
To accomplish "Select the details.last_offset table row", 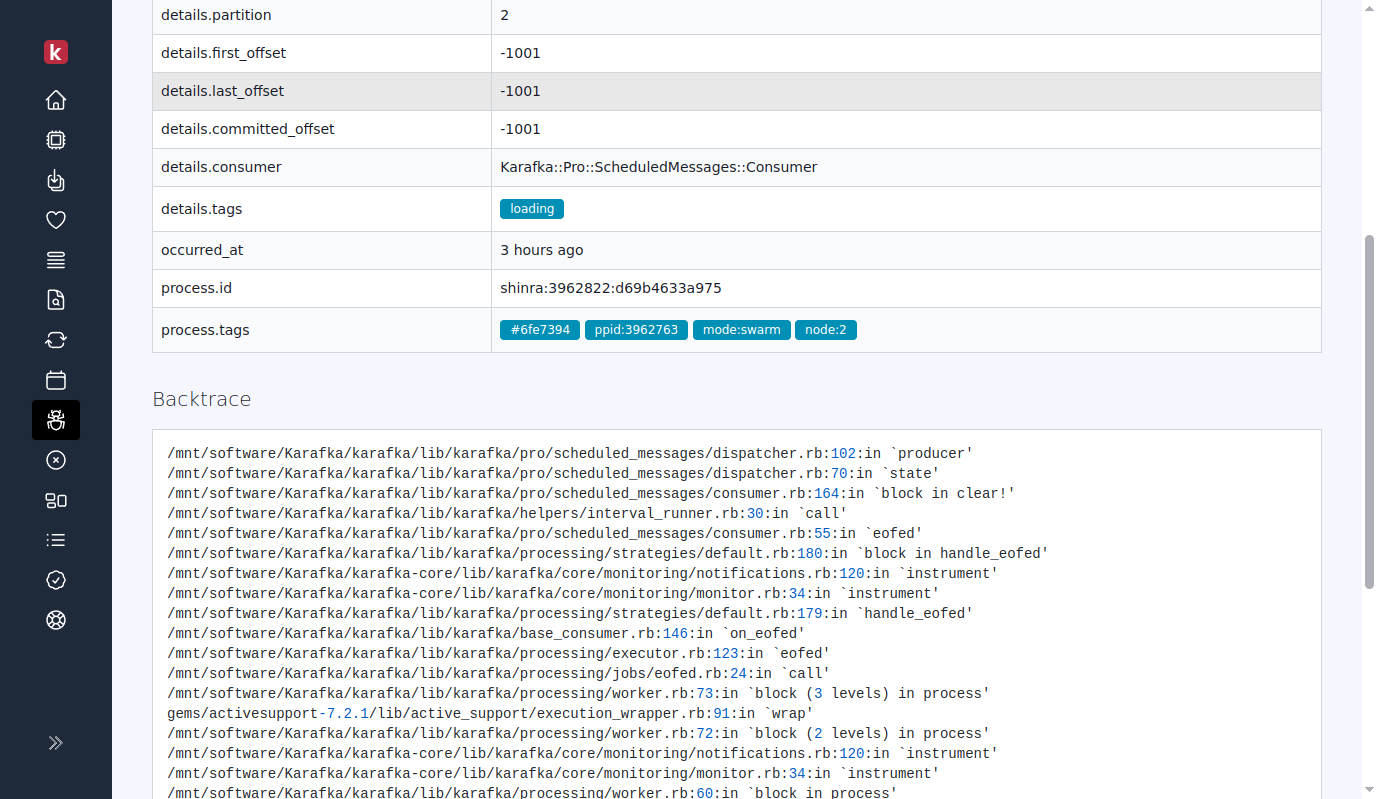I will click(x=322, y=91).
